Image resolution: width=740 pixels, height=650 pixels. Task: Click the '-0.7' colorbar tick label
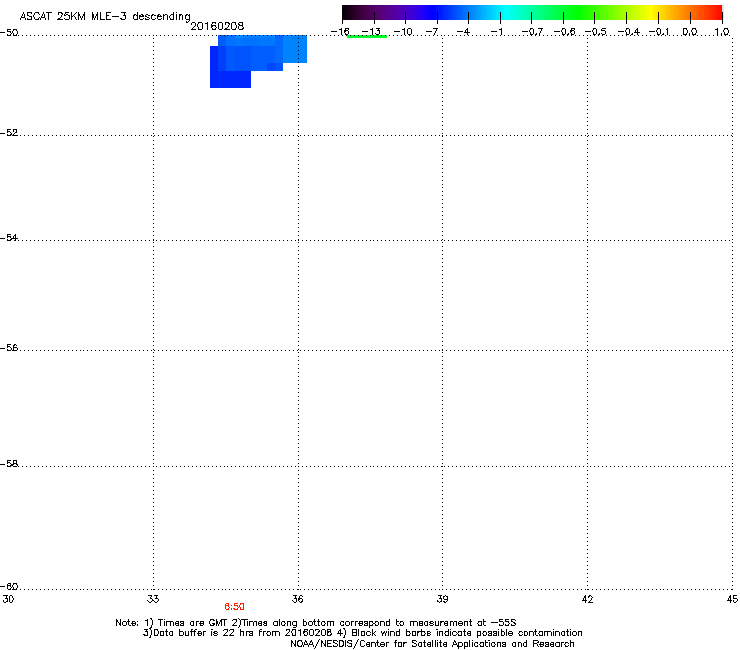coord(532,32)
